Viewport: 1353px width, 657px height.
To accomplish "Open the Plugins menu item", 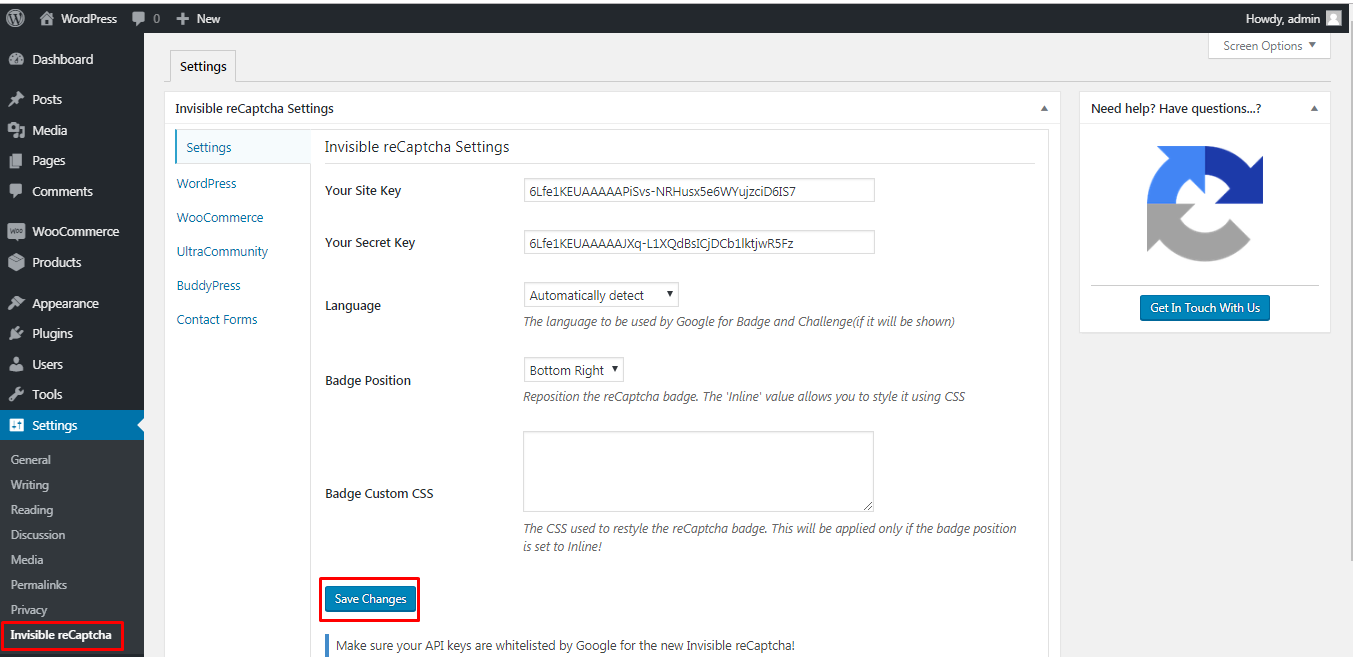I will (x=72, y=334).
